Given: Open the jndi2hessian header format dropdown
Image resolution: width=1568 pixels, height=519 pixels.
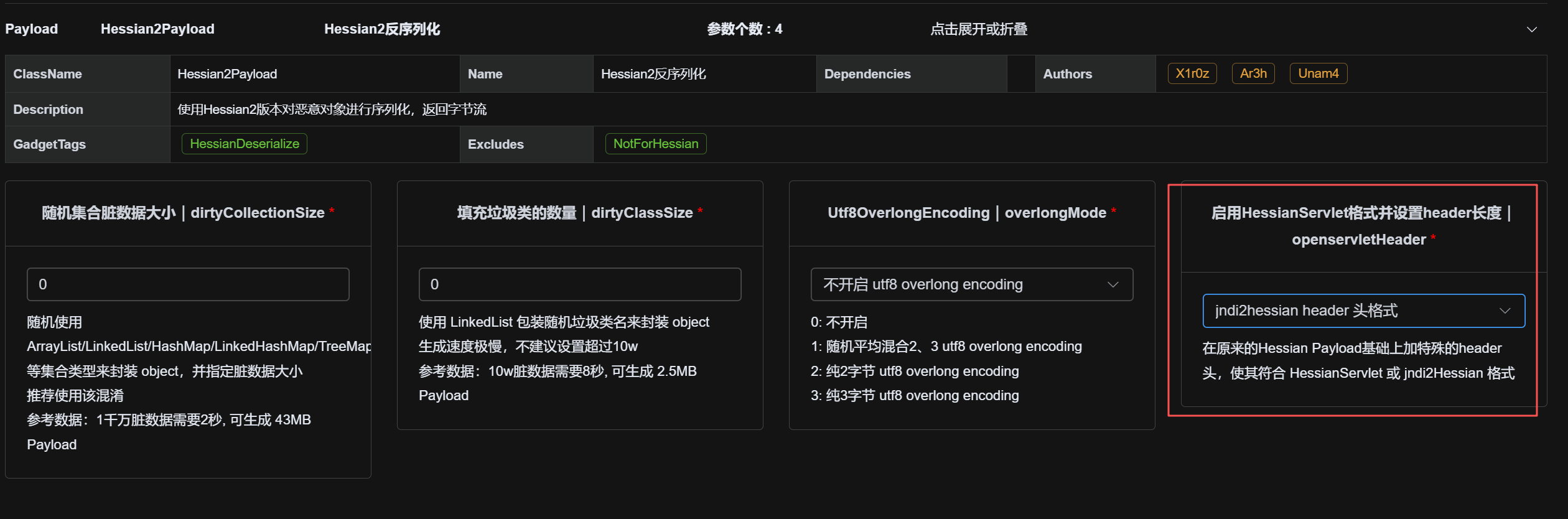Looking at the screenshot, I should (x=1363, y=311).
